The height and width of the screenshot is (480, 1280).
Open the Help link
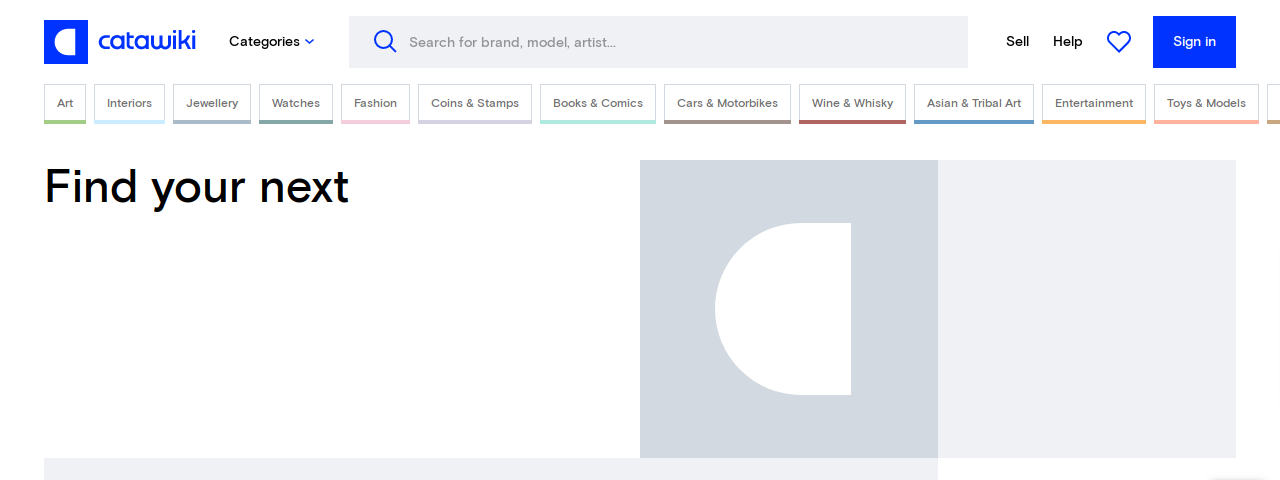click(1067, 42)
